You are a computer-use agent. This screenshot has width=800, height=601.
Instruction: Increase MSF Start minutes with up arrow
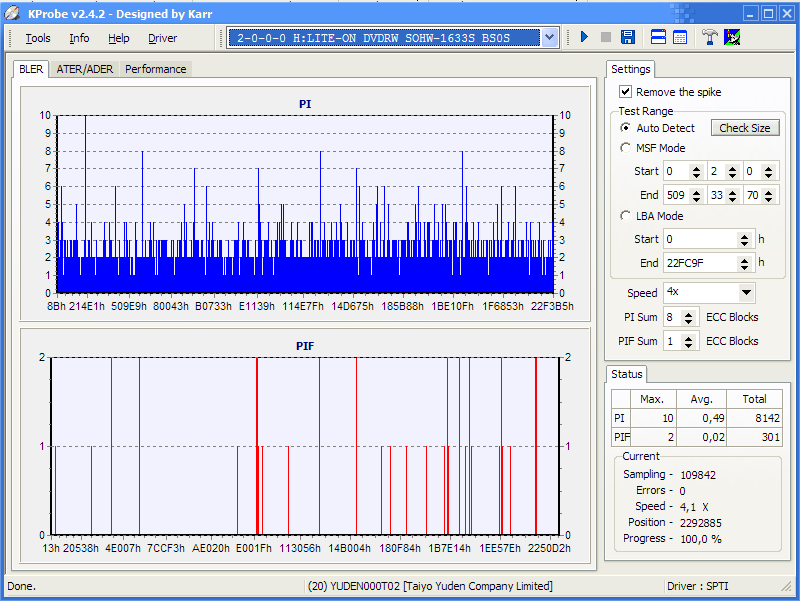pos(696,168)
